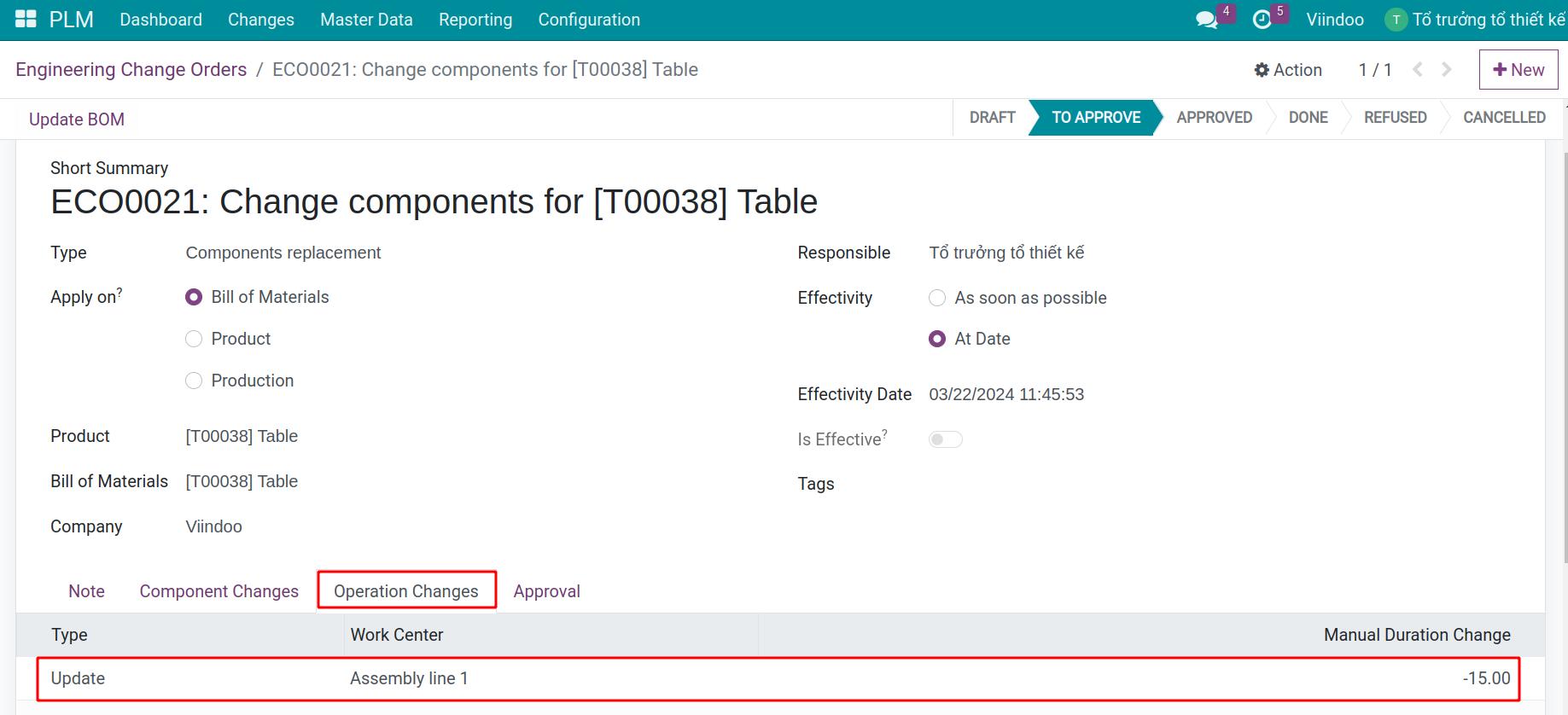This screenshot has width=1568, height=715.
Task: Open the activities clock icon
Action: 1262,20
